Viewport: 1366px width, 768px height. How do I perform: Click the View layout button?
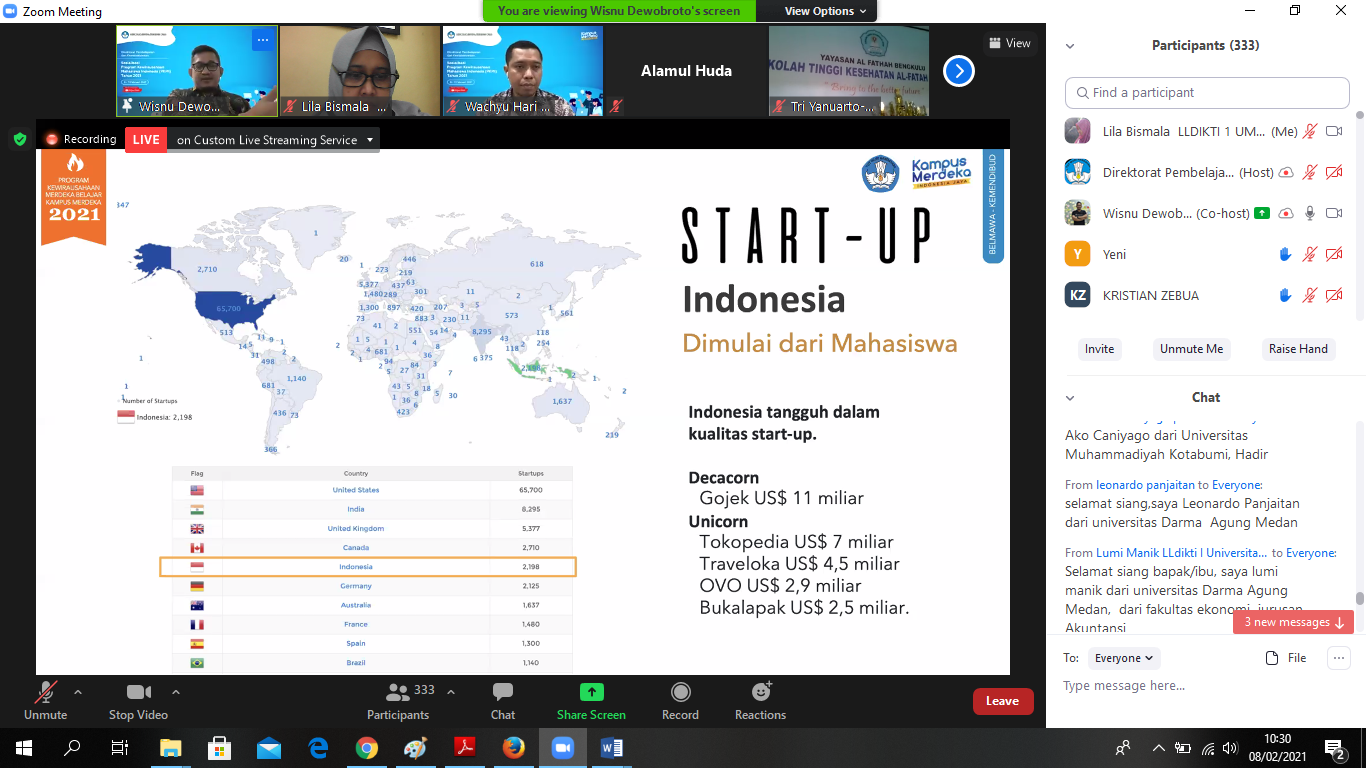coord(1009,43)
